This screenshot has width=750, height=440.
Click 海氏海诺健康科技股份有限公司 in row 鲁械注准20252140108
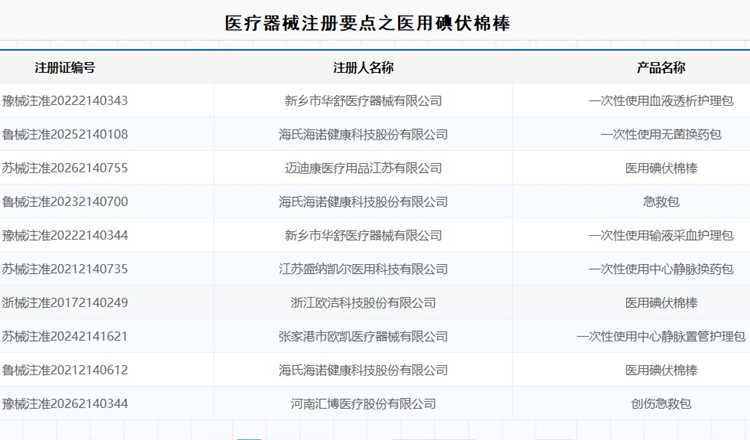point(364,134)
